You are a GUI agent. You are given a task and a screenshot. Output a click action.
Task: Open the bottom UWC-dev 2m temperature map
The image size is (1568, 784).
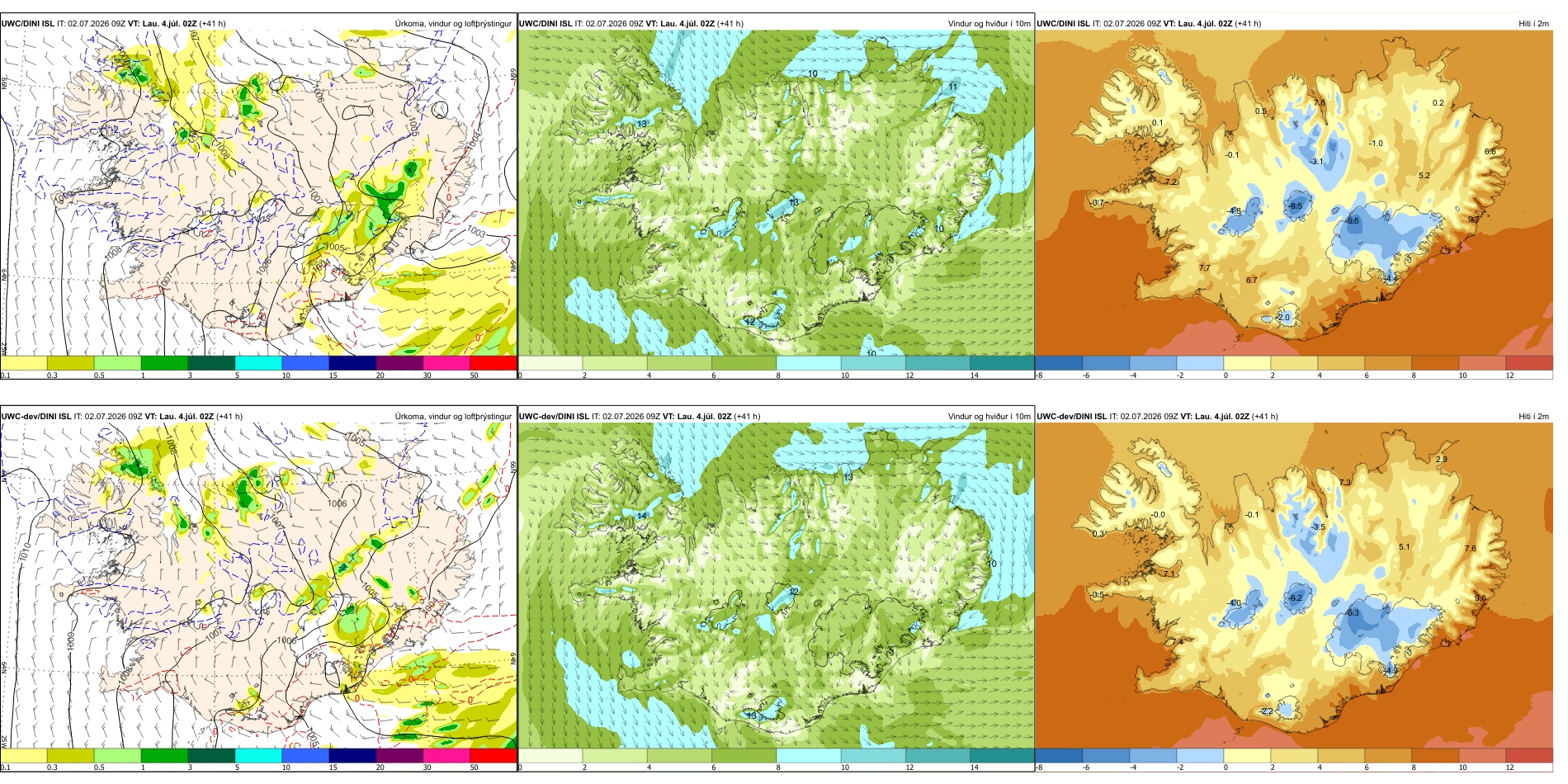click(x=1294, y=586)
